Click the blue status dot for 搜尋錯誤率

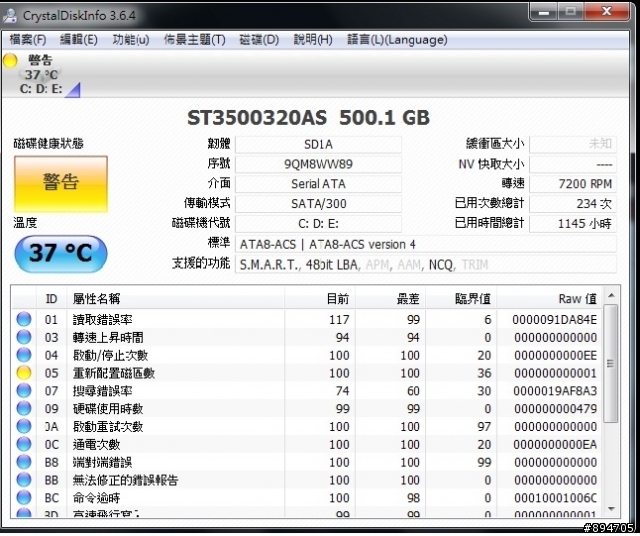click(24, 391)
